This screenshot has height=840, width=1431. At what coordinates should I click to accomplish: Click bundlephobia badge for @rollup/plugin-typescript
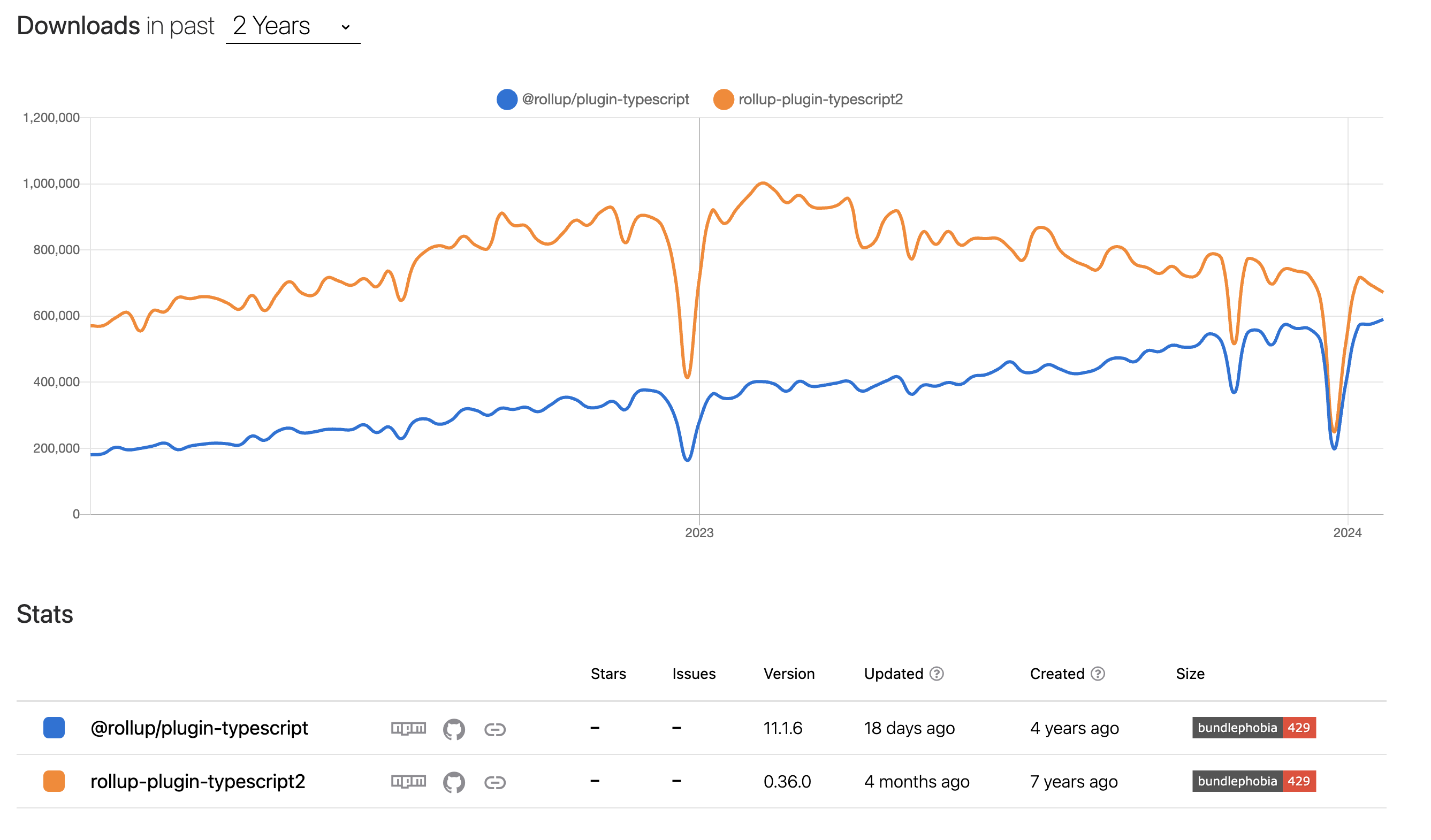click(1253, 728)
